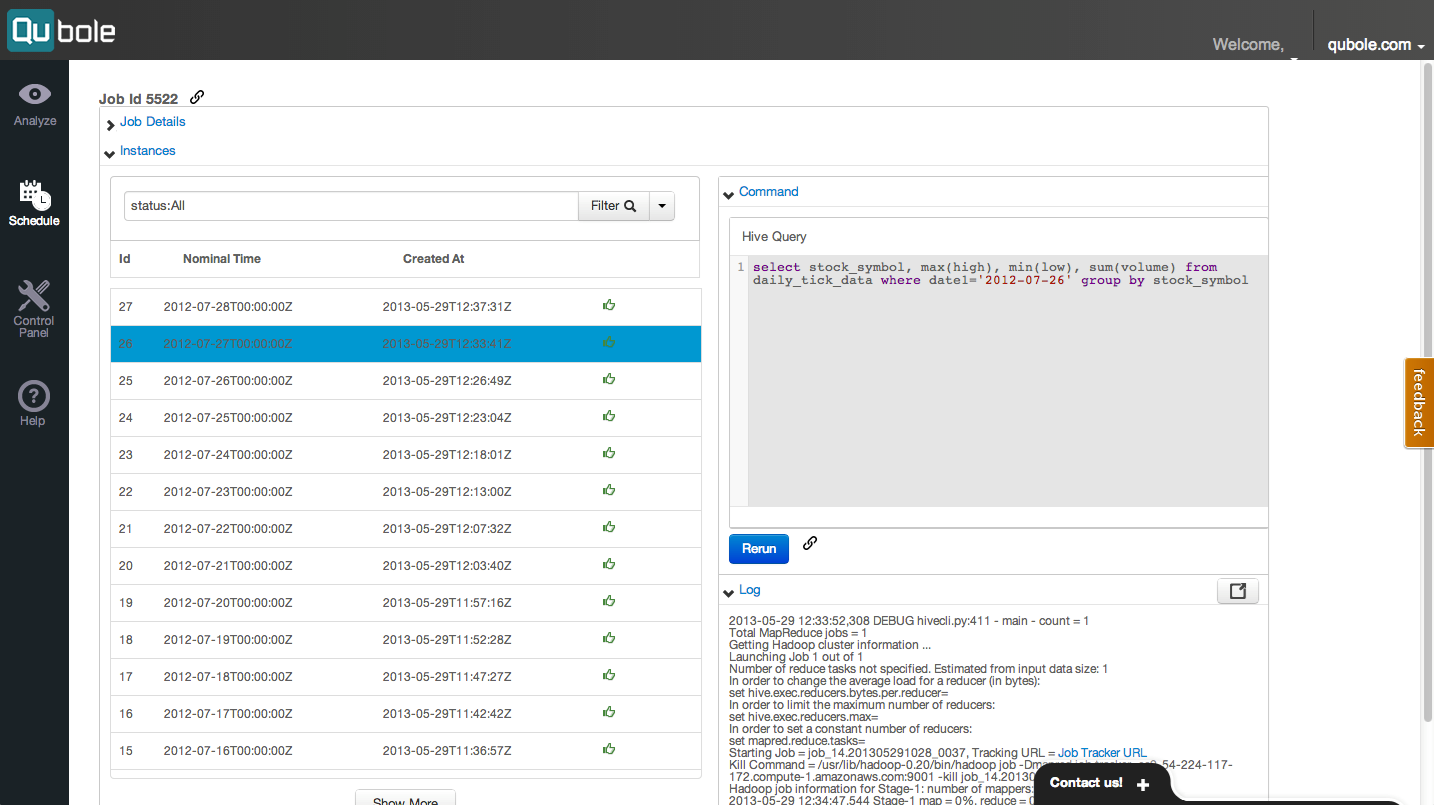The image size is (1434, 805).
Task: Select instance row with Nominal Time 2012-07-28T00:00:00Z
Action: (405, 306)
